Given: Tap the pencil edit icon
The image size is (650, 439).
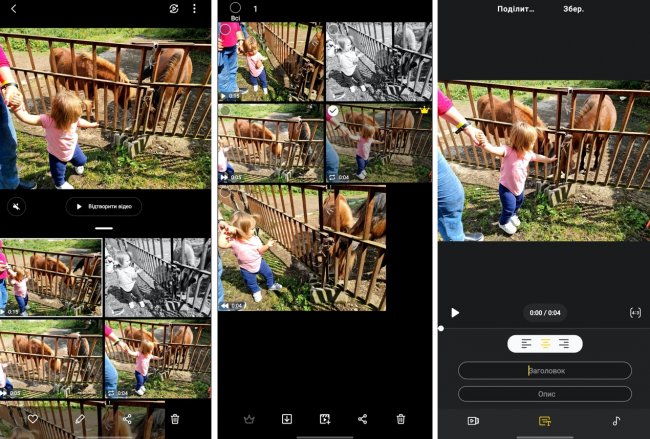Looking at the screenshot, I should [80, 419].
